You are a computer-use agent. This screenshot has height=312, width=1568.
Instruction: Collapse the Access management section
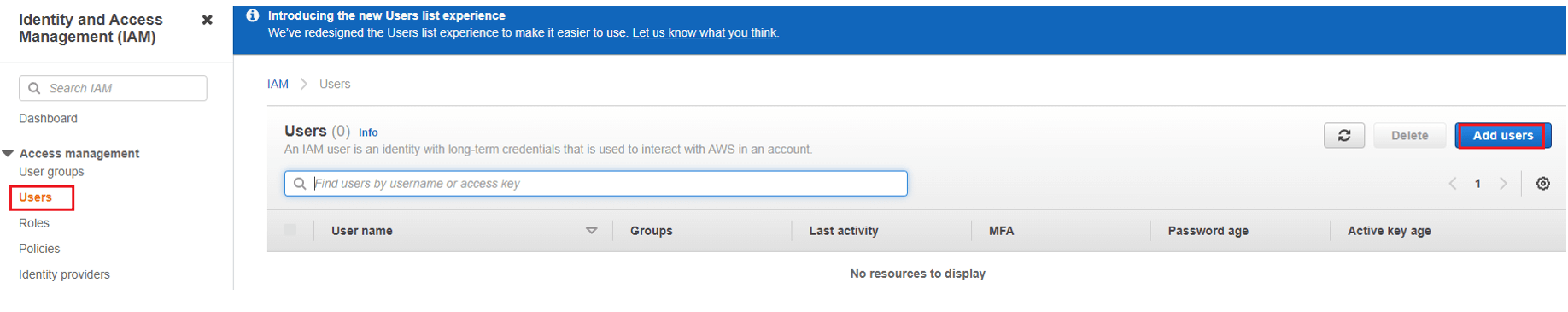(x=9, y=153)
